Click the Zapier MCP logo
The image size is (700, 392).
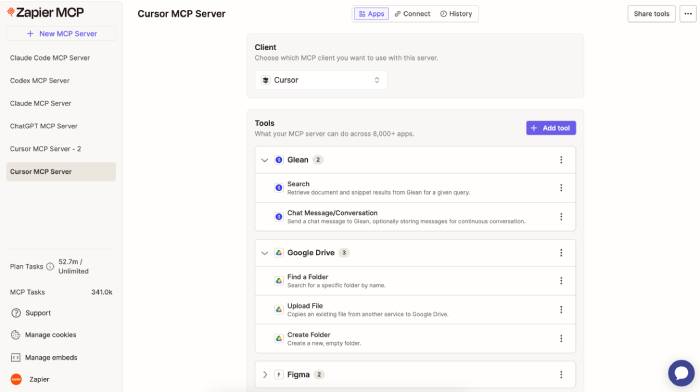46,13
